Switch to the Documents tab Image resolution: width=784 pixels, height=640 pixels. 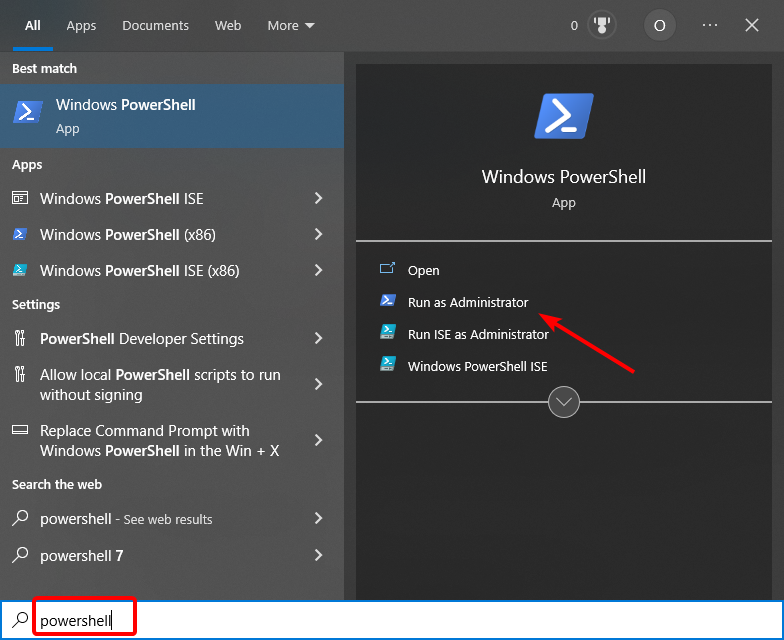pos(155,25)
